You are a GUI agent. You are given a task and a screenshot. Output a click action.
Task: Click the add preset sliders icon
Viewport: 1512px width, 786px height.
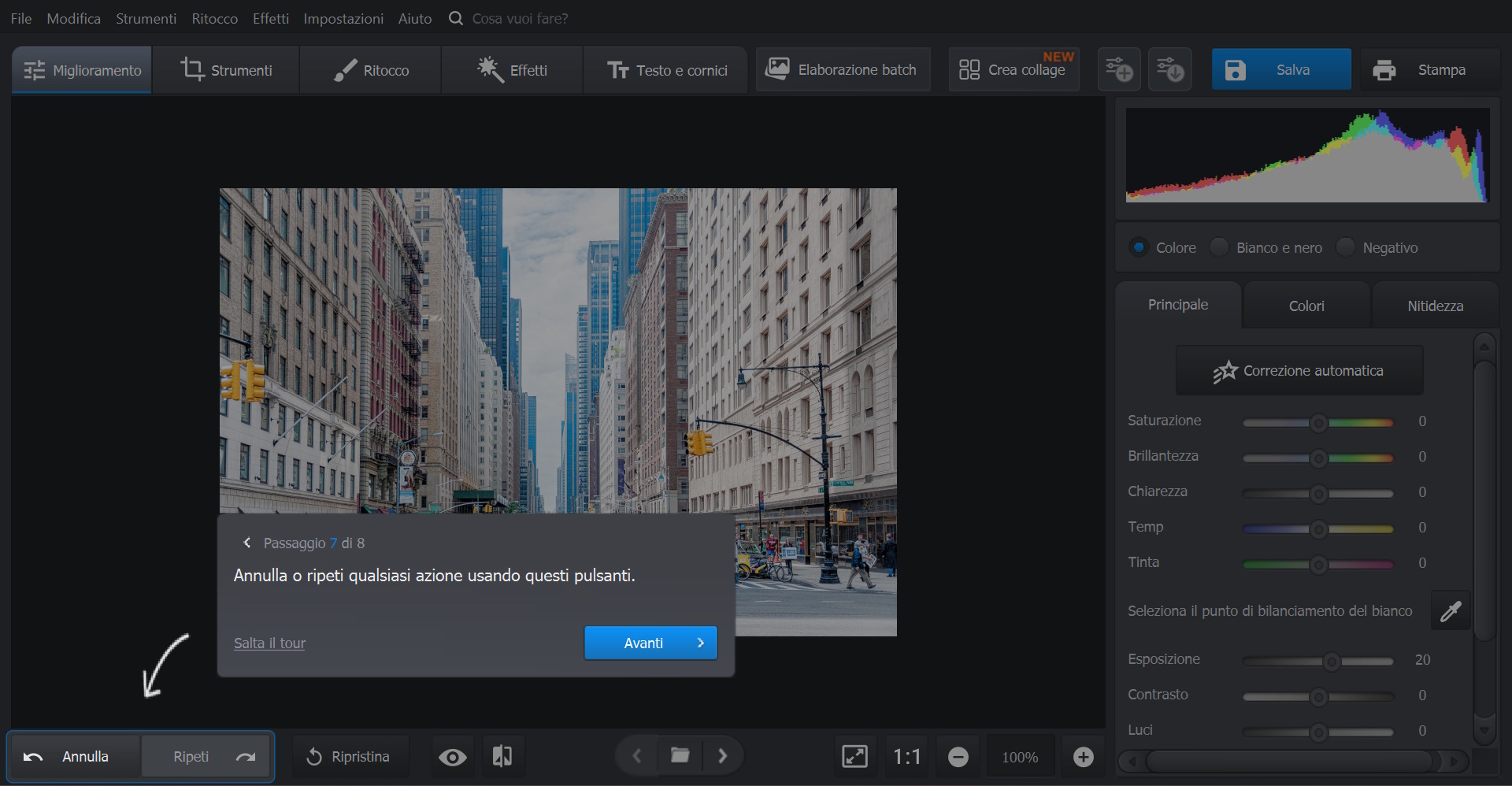[x=1118, y=69]
